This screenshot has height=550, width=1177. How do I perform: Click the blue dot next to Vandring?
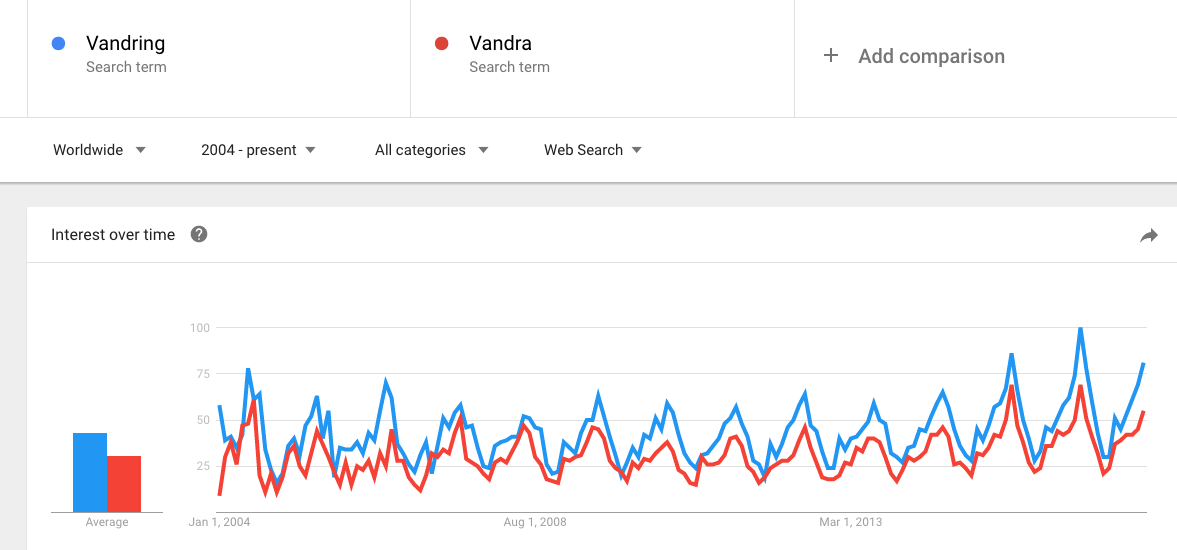(59, 44)
